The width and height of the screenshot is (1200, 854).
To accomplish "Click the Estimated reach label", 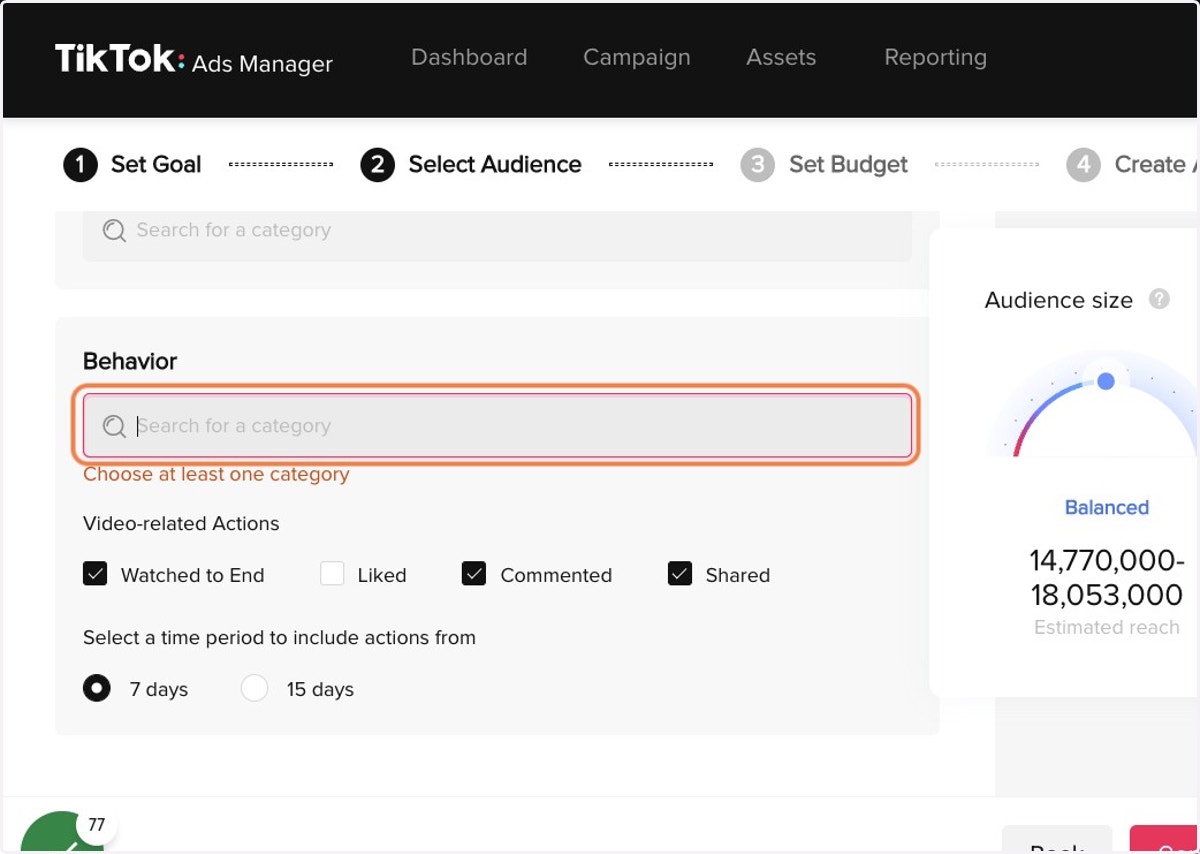I will coord(1107,627).
